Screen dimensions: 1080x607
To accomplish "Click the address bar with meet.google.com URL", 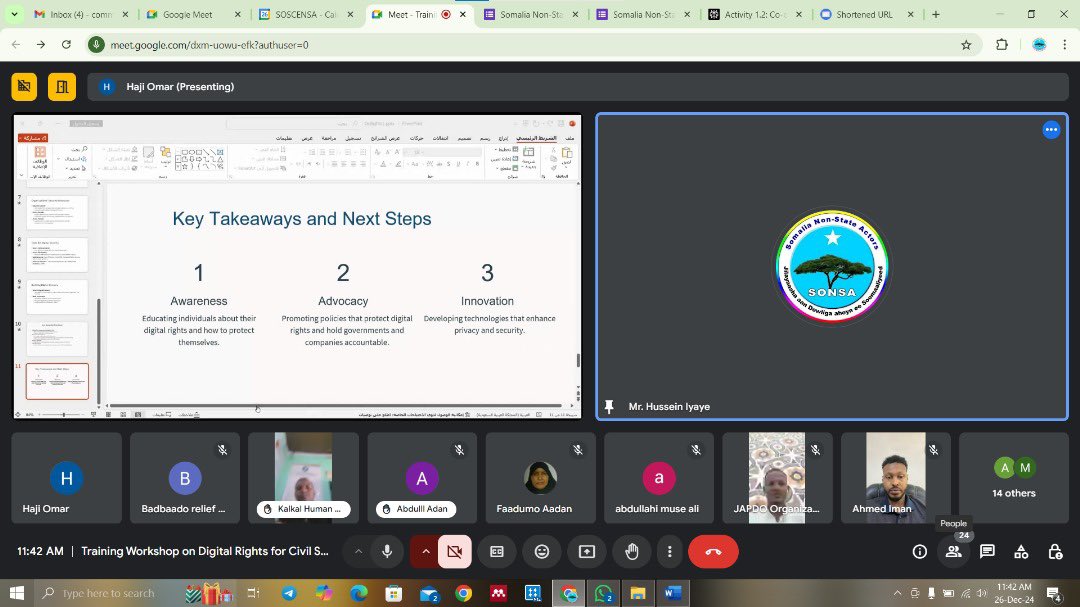I will click(x=530, y=45).
